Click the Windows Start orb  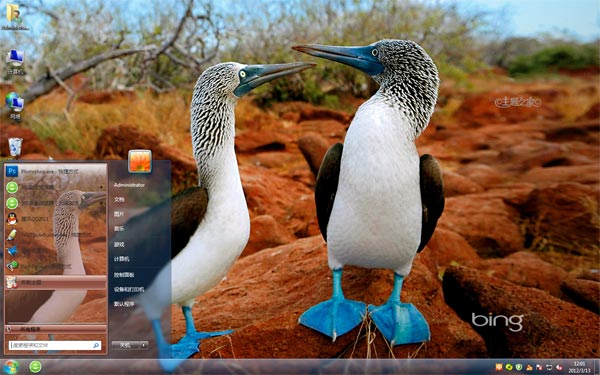coord(11,367)
